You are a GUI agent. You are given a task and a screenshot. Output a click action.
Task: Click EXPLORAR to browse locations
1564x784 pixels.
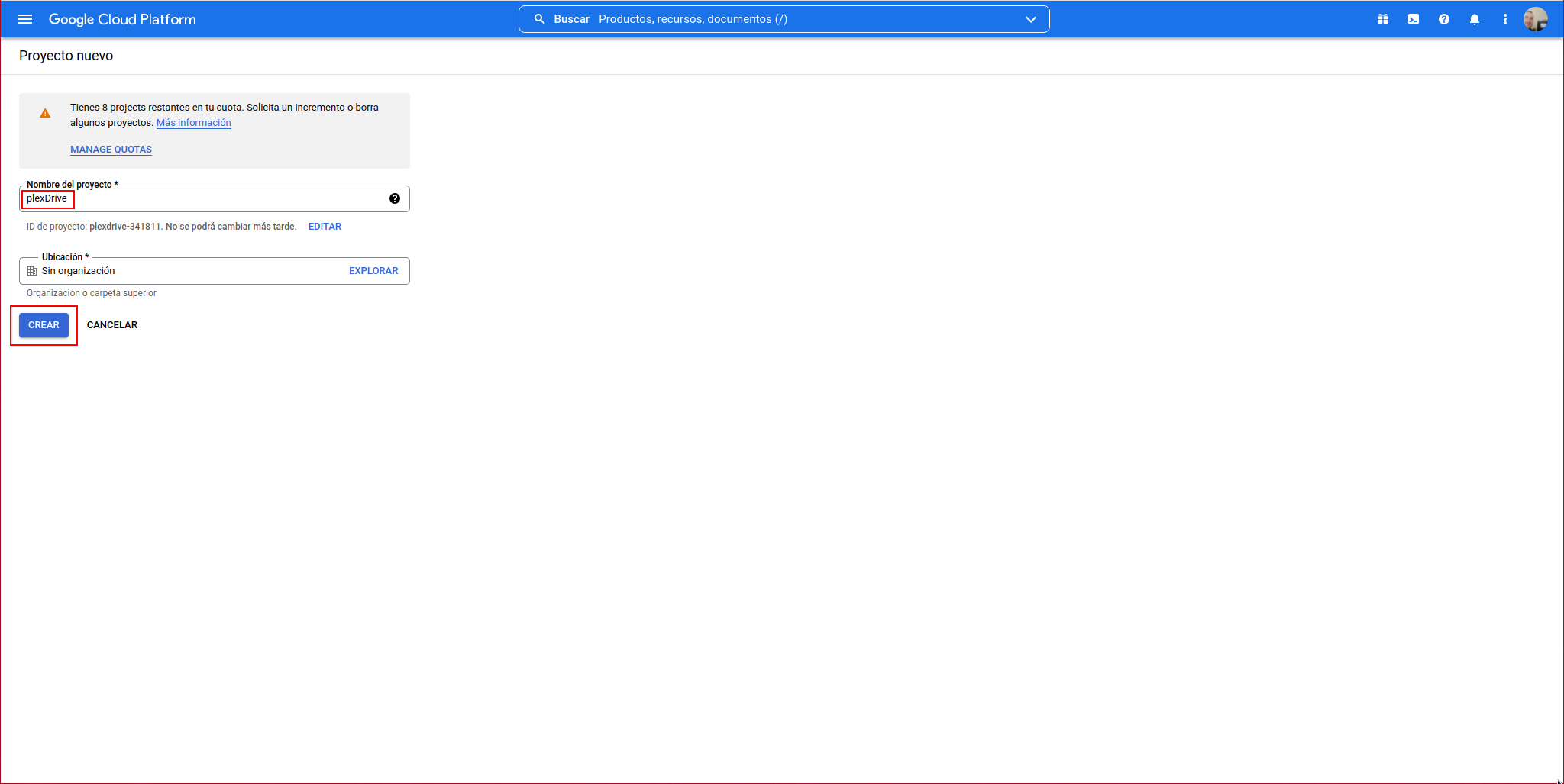pos(373,271)
